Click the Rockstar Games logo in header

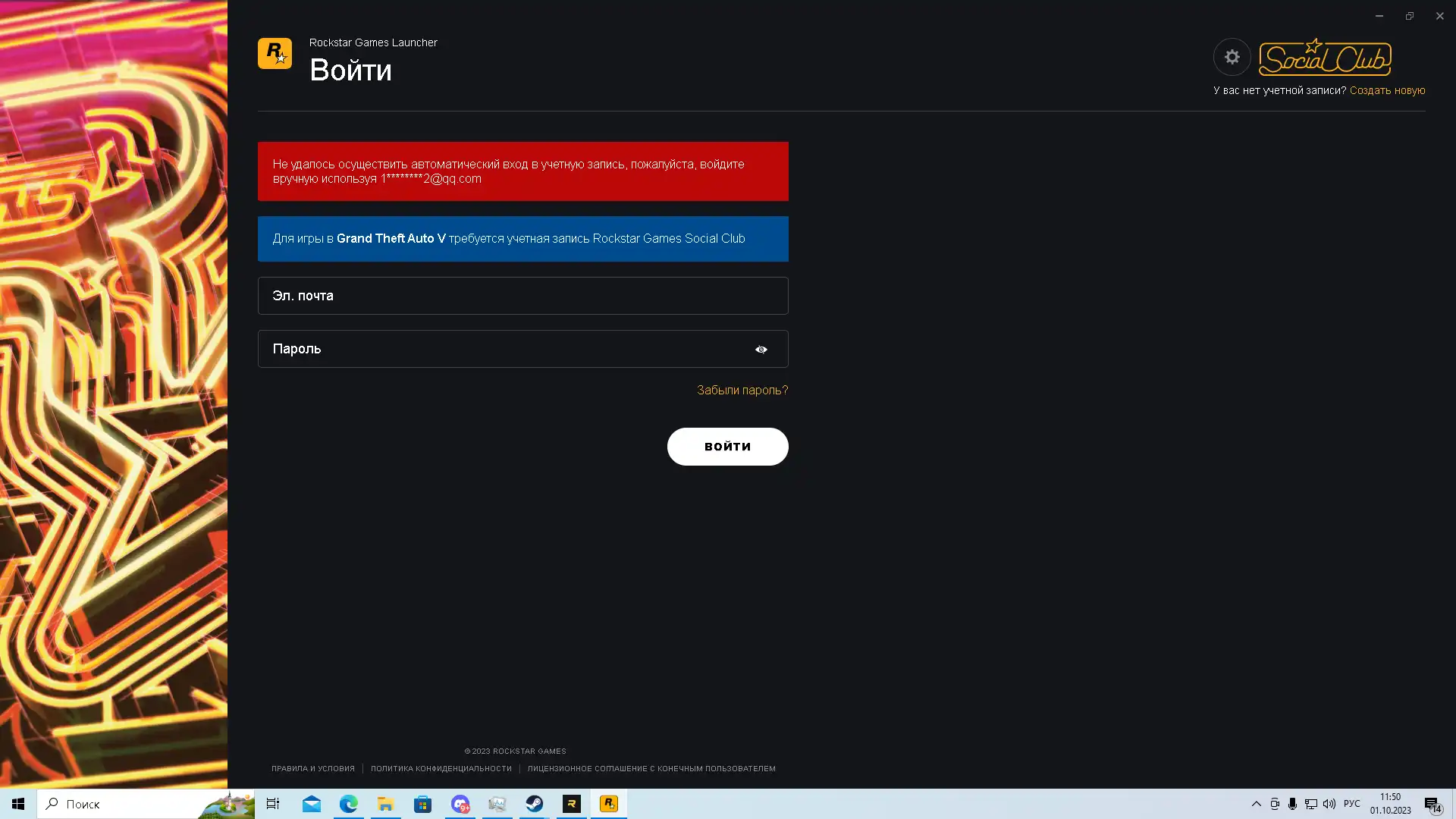[x=275, y=54]
